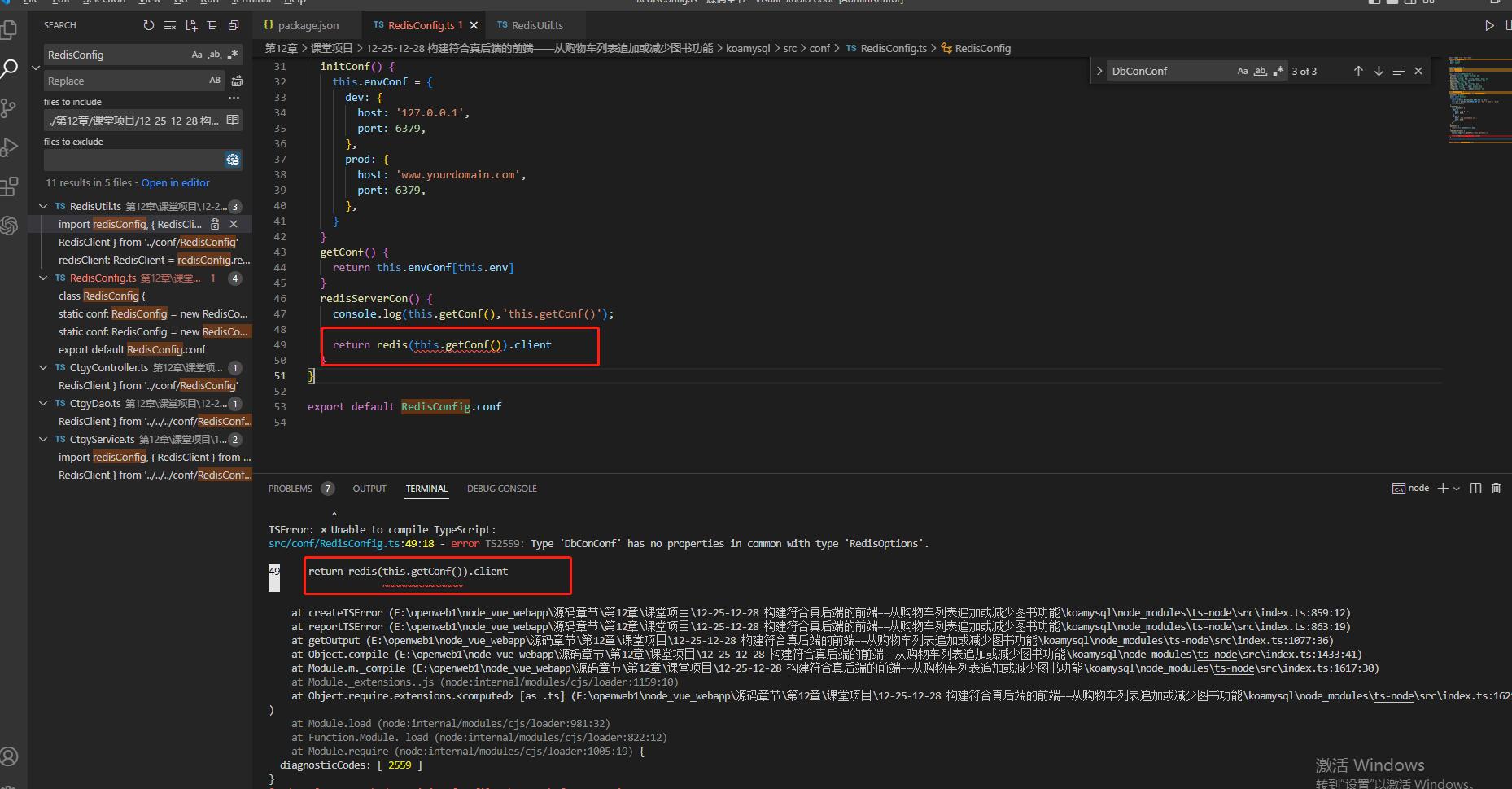Toggle exclude settings and ignore files

(x=233, y=160)
